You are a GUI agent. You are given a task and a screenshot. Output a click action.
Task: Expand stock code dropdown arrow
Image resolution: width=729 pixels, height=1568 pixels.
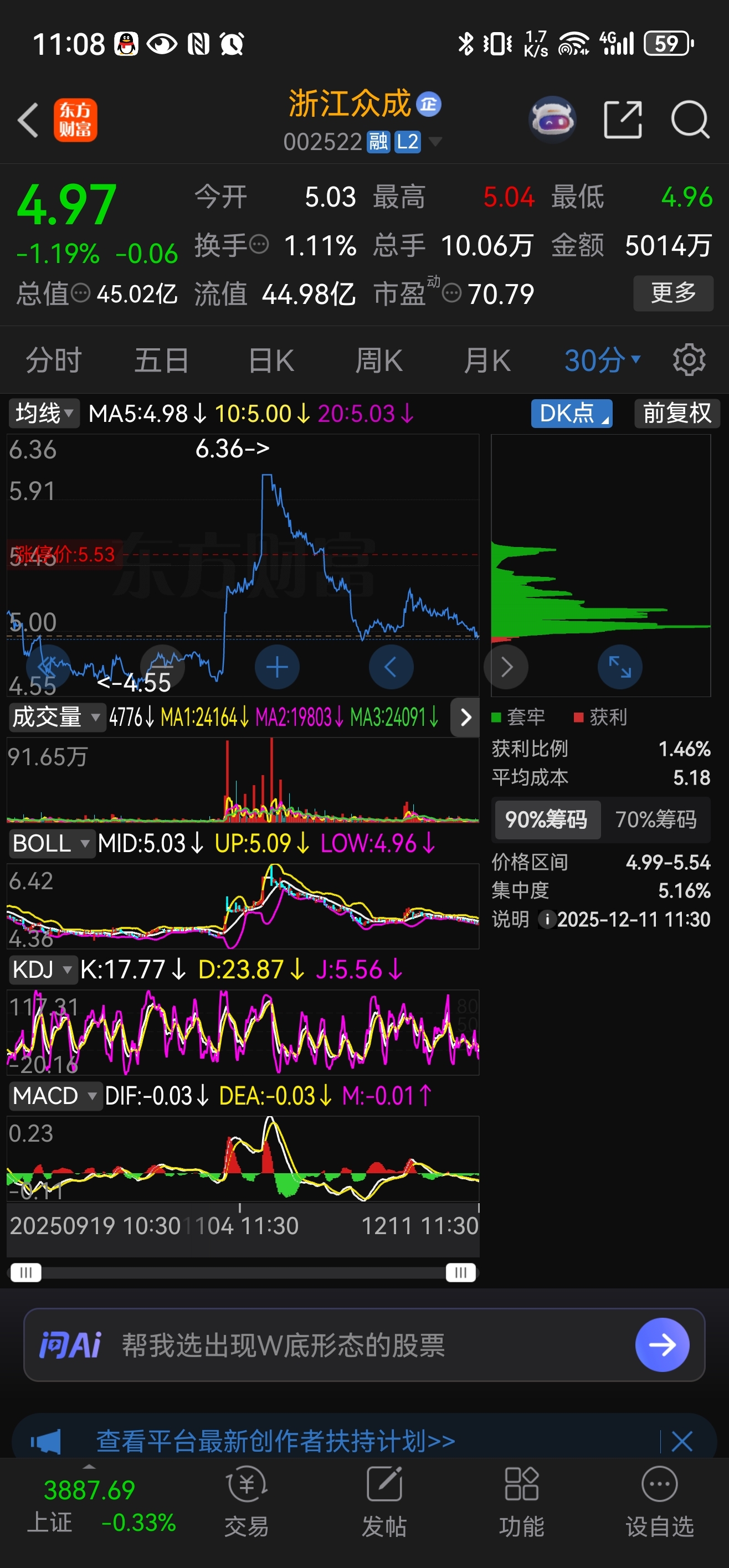[x=435, y=142]
